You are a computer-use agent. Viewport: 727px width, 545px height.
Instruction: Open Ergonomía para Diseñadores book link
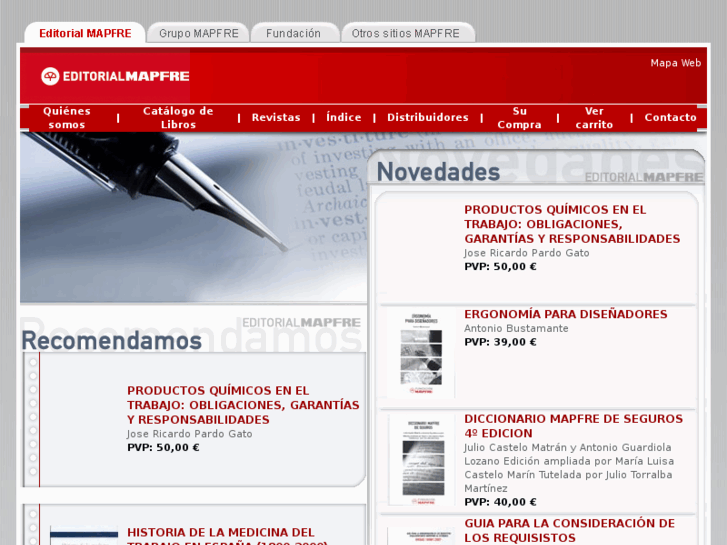coord(566,314)
